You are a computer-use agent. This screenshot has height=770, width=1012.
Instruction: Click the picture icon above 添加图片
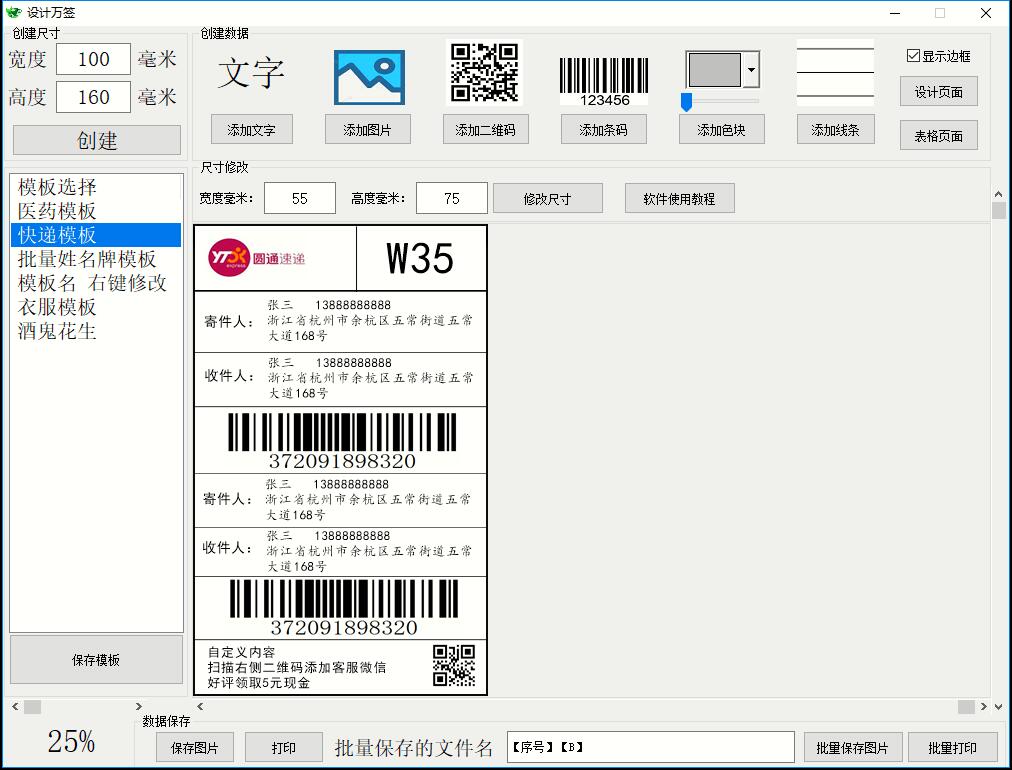click(369, 77)
